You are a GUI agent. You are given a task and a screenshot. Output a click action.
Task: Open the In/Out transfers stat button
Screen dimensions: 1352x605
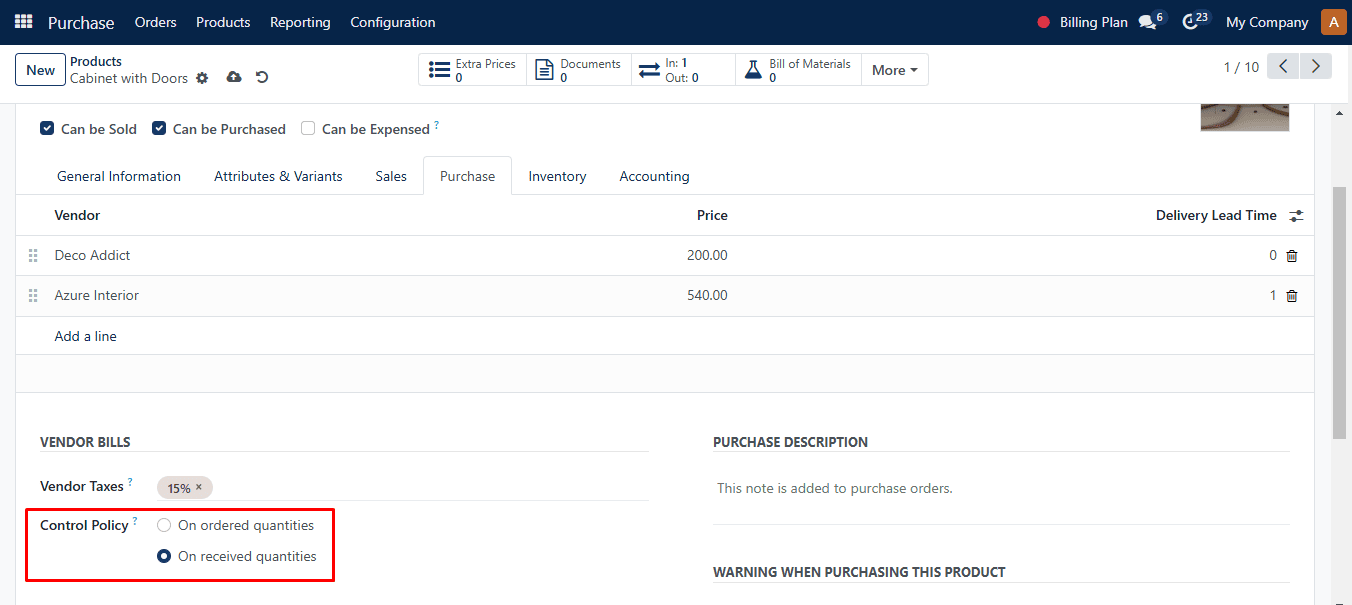tap(684, 70)
